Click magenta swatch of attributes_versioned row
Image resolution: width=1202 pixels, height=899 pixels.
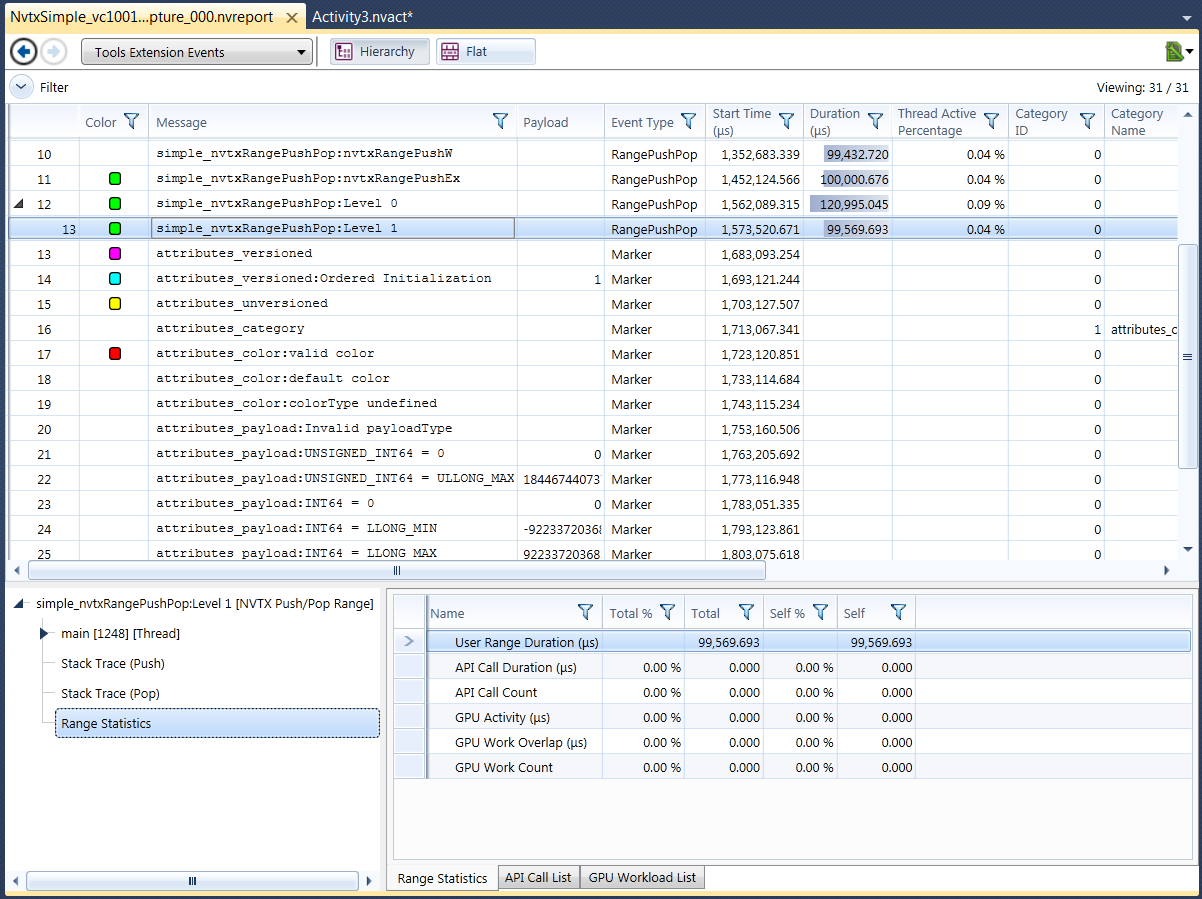coord(115,254)
